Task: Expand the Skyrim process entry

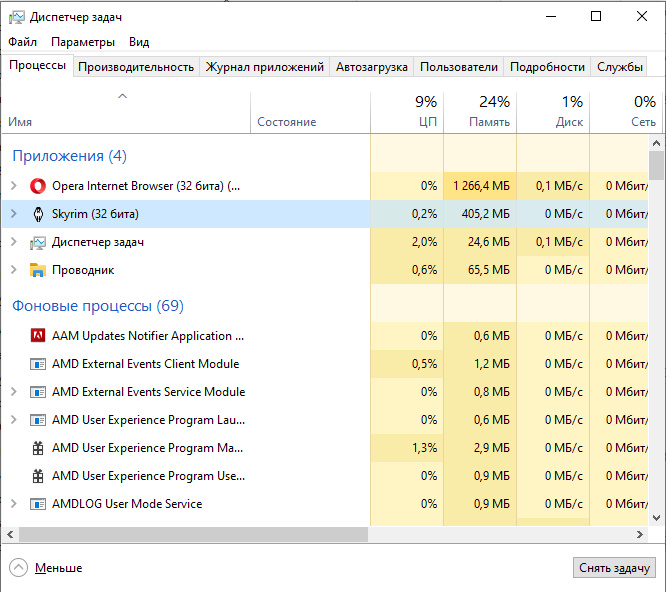Action: tap(13, 214)
